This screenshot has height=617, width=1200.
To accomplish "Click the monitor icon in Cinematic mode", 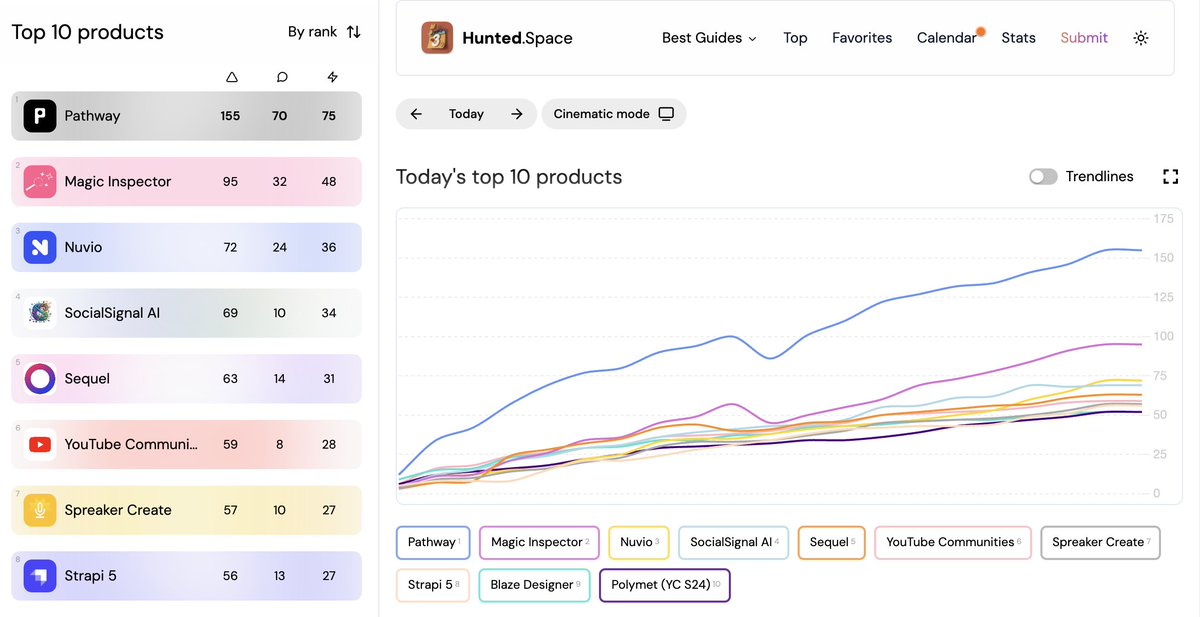I will coord(666,114).
